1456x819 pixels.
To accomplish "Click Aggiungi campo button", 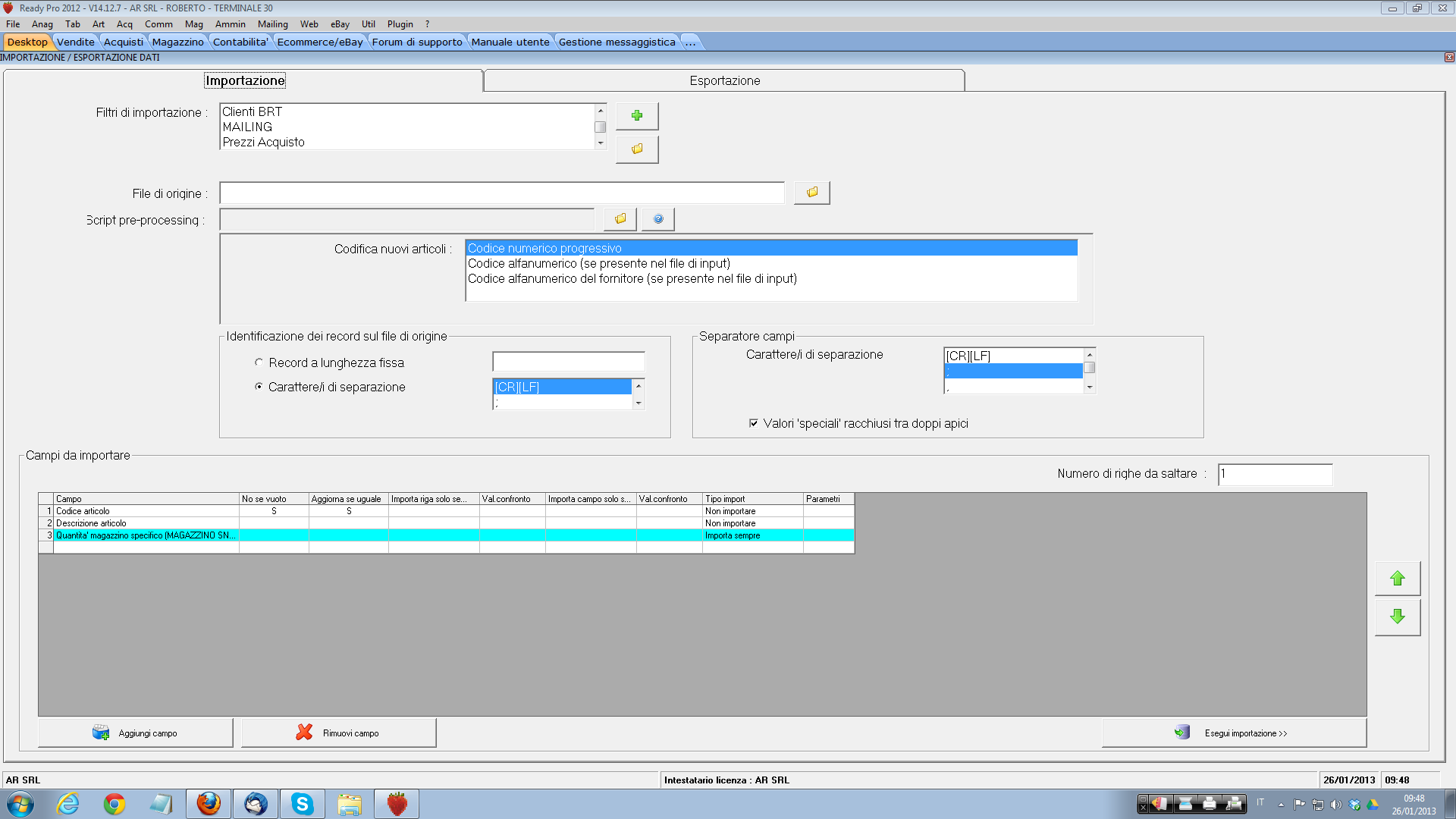I will [136, 733].
